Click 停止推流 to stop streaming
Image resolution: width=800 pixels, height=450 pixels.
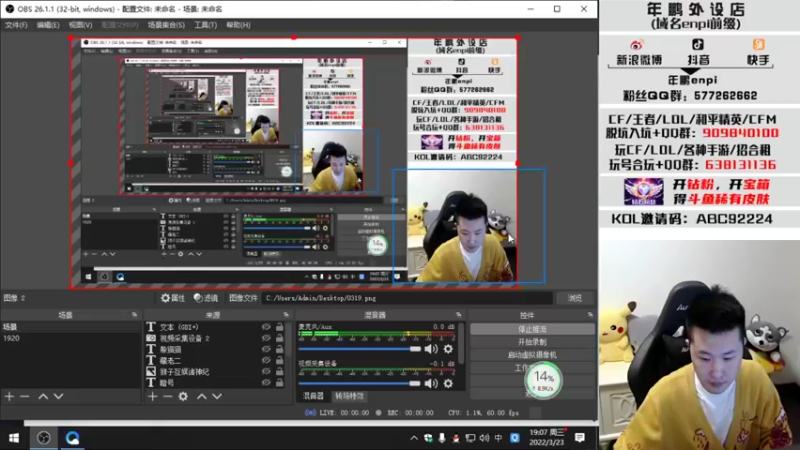[532, 330]
